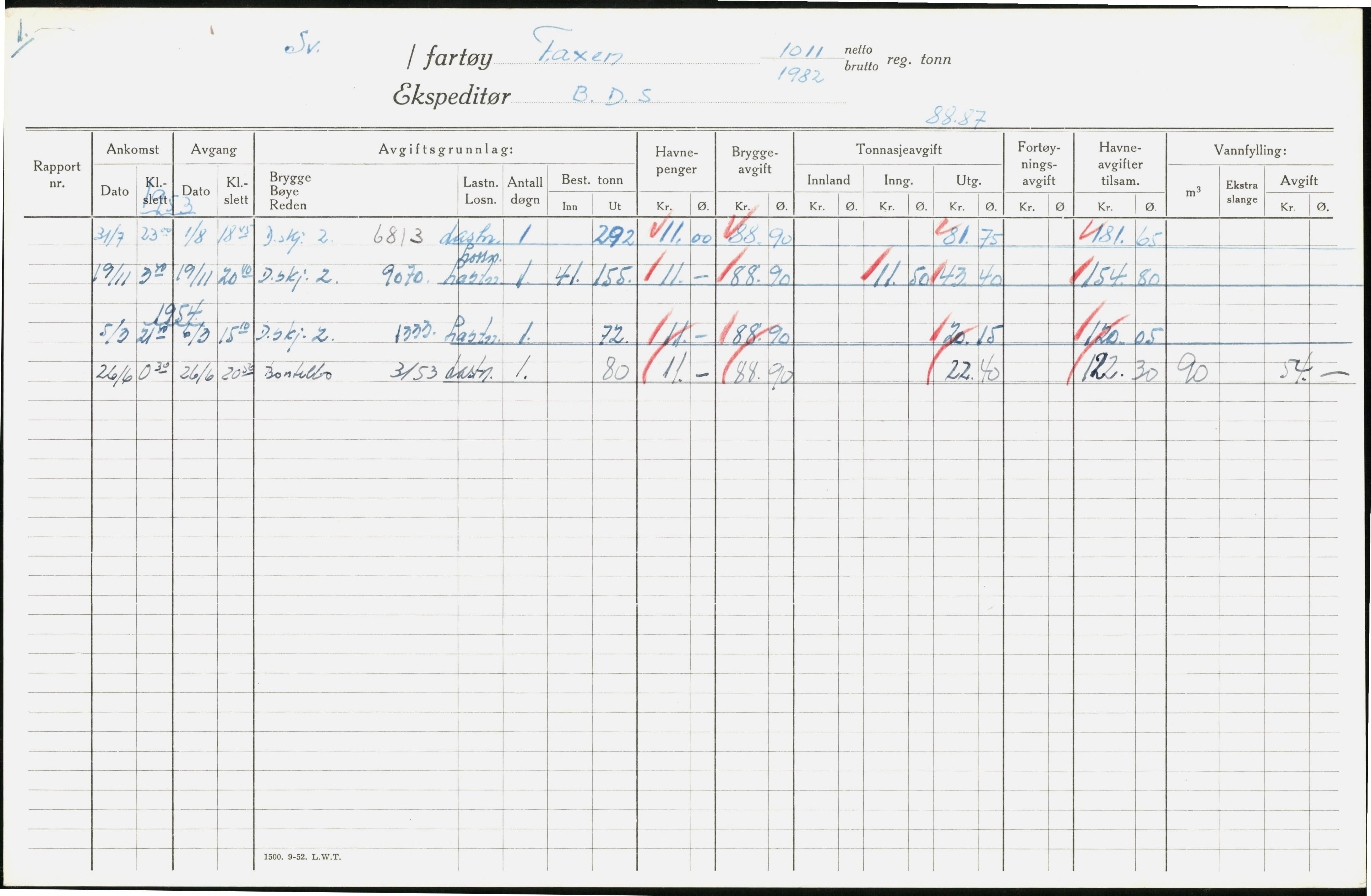Select the "Best. tonn" header
Viewport: 1371px width, 896px height.
592,180
